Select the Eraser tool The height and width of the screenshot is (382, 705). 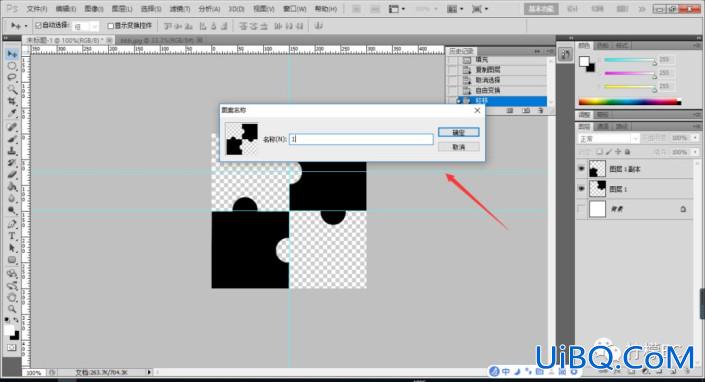coord(12,175)
